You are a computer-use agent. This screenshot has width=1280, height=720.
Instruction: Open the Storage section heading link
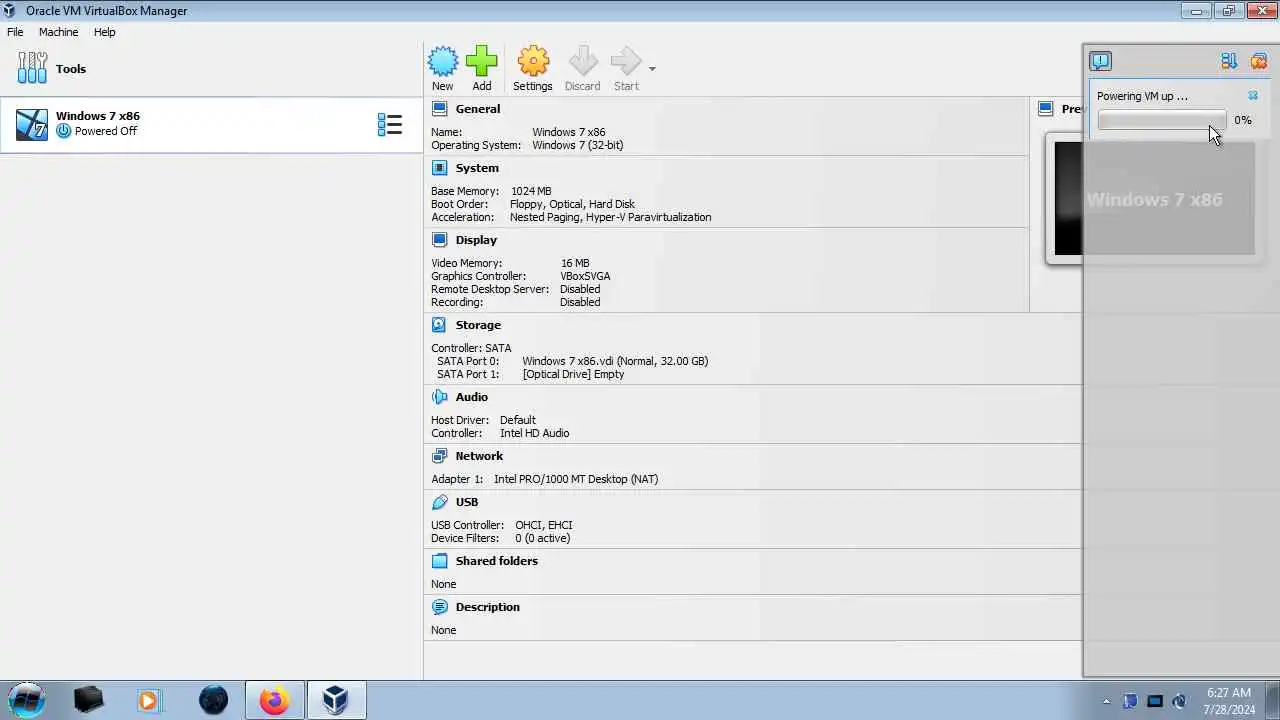(478, 325)
